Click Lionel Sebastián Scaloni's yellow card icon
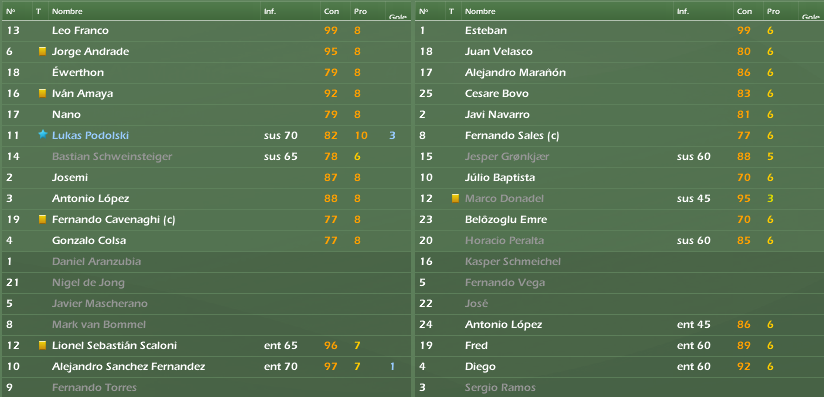Image resolution: width=824 pixels, height=397 pixels. 43,345
